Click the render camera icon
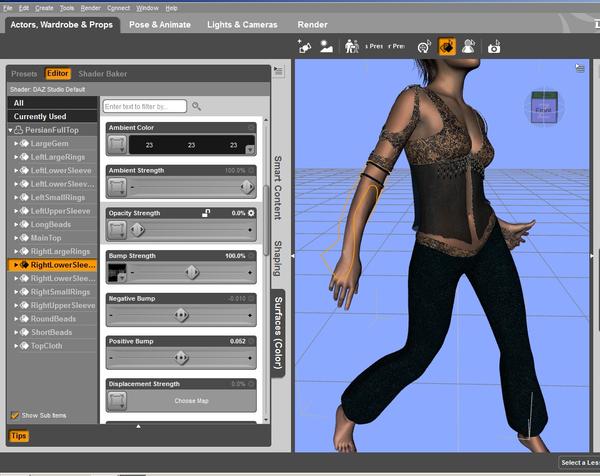The height and width of the screenshot is (476, 600). [x=494, y=47]
